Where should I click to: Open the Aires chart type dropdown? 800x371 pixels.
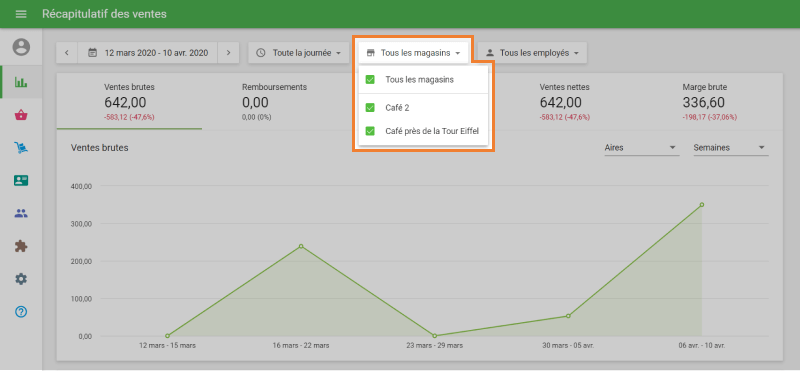[x=641, y=148]
